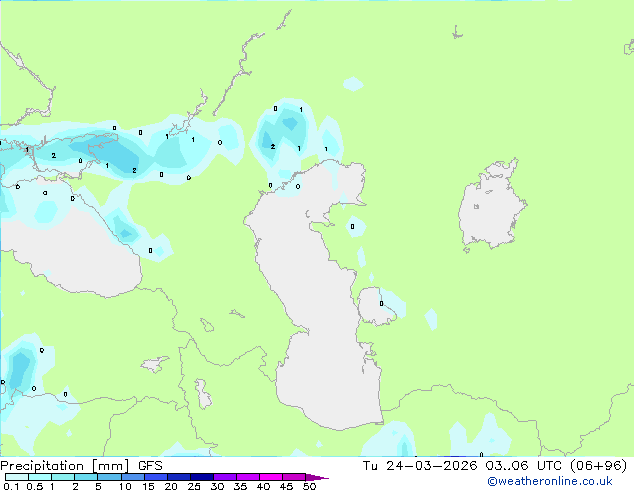This screenshot has height=490, width=634.
Task: Click the '10' legend scale label
Action: click(125, 486)
